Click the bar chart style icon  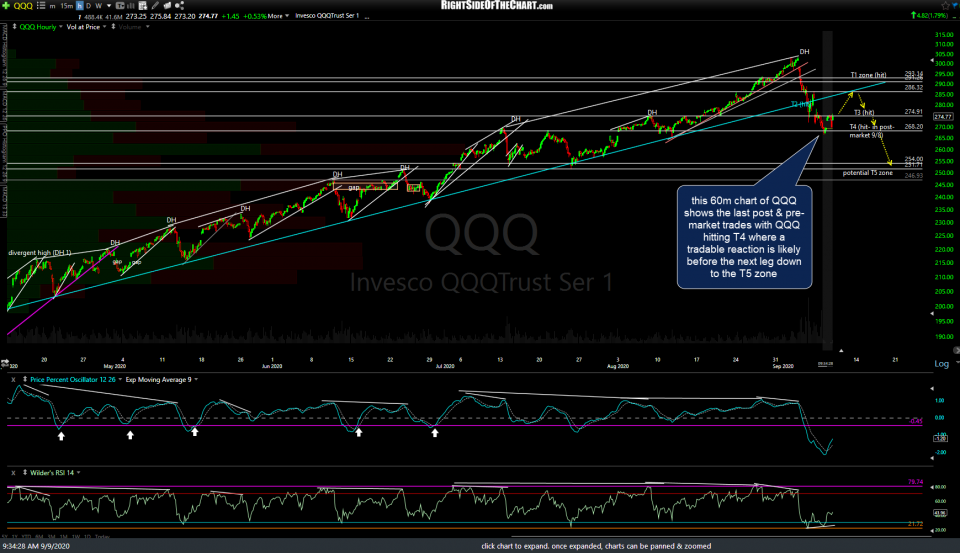(131, 6)
